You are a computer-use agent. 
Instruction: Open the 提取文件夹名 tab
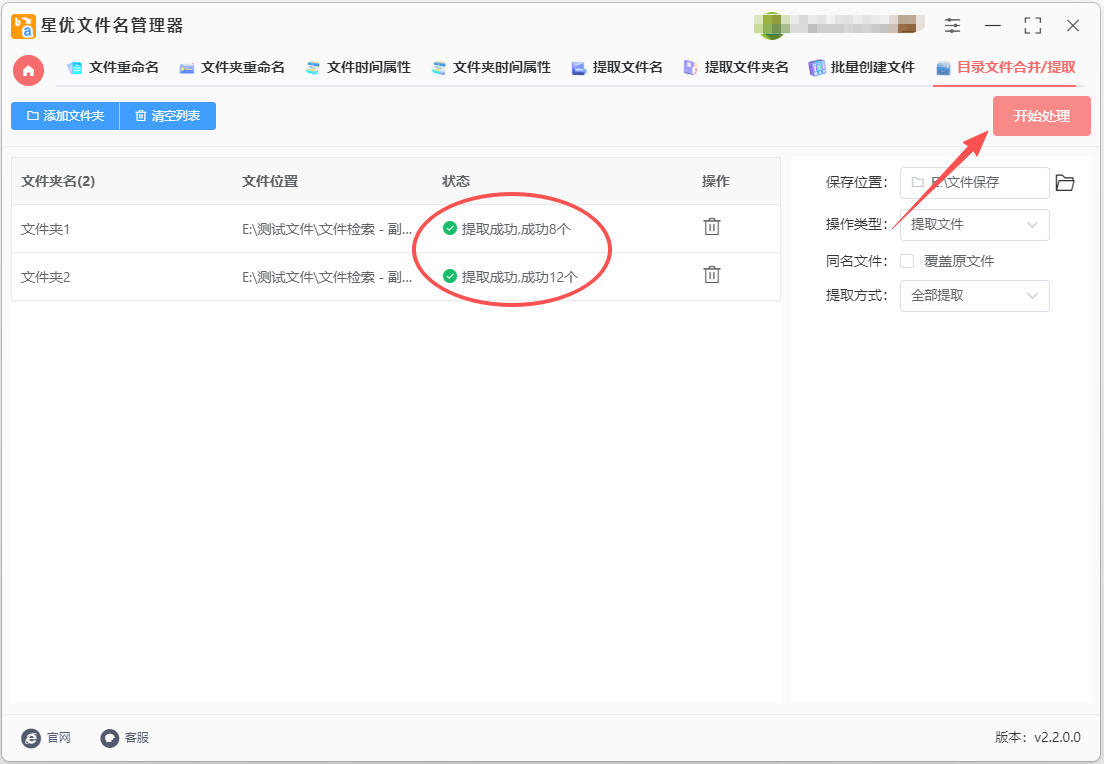click(736, 68)
